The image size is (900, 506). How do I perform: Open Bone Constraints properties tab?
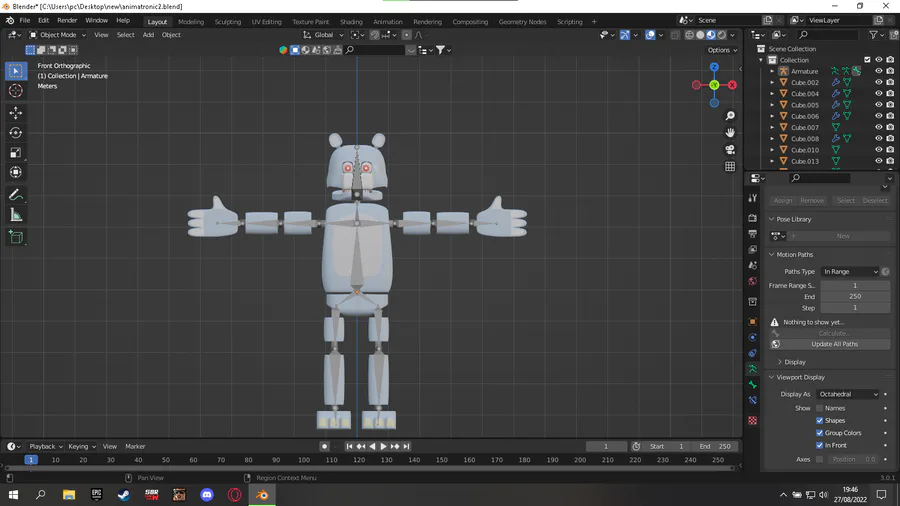click(752, 400)
